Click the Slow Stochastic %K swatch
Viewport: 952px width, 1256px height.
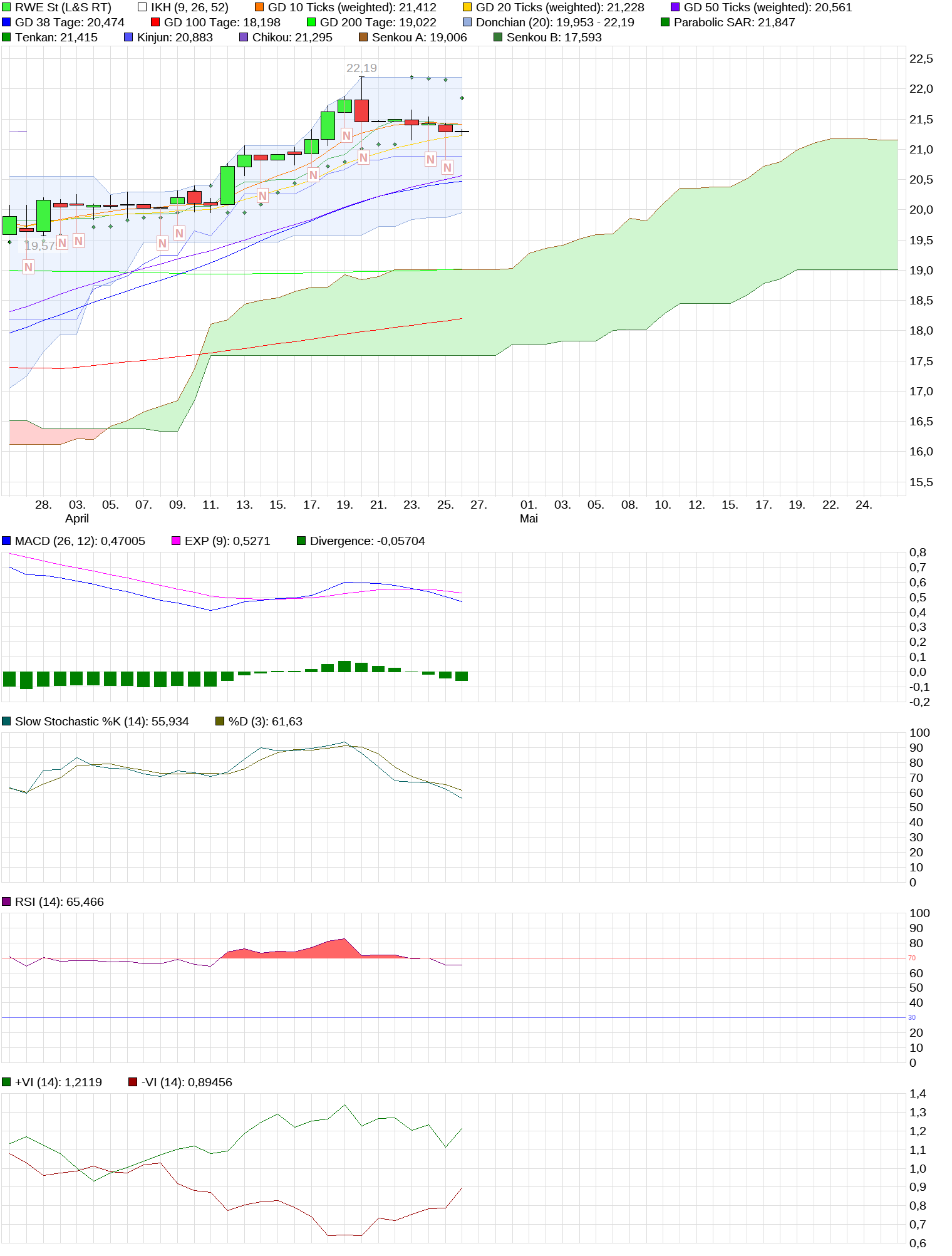click(6, 722)
